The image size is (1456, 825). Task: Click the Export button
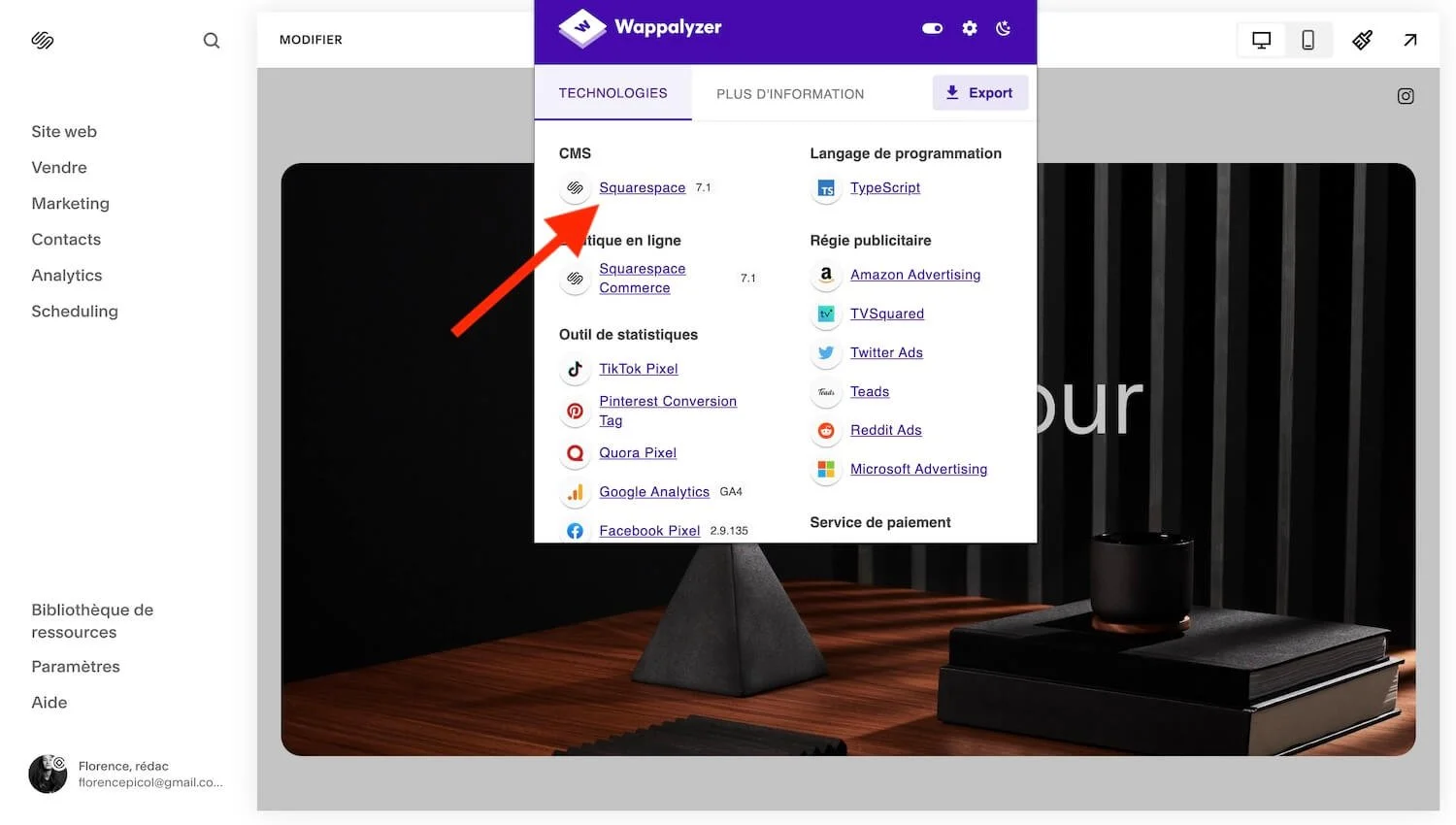click(980, 93)
